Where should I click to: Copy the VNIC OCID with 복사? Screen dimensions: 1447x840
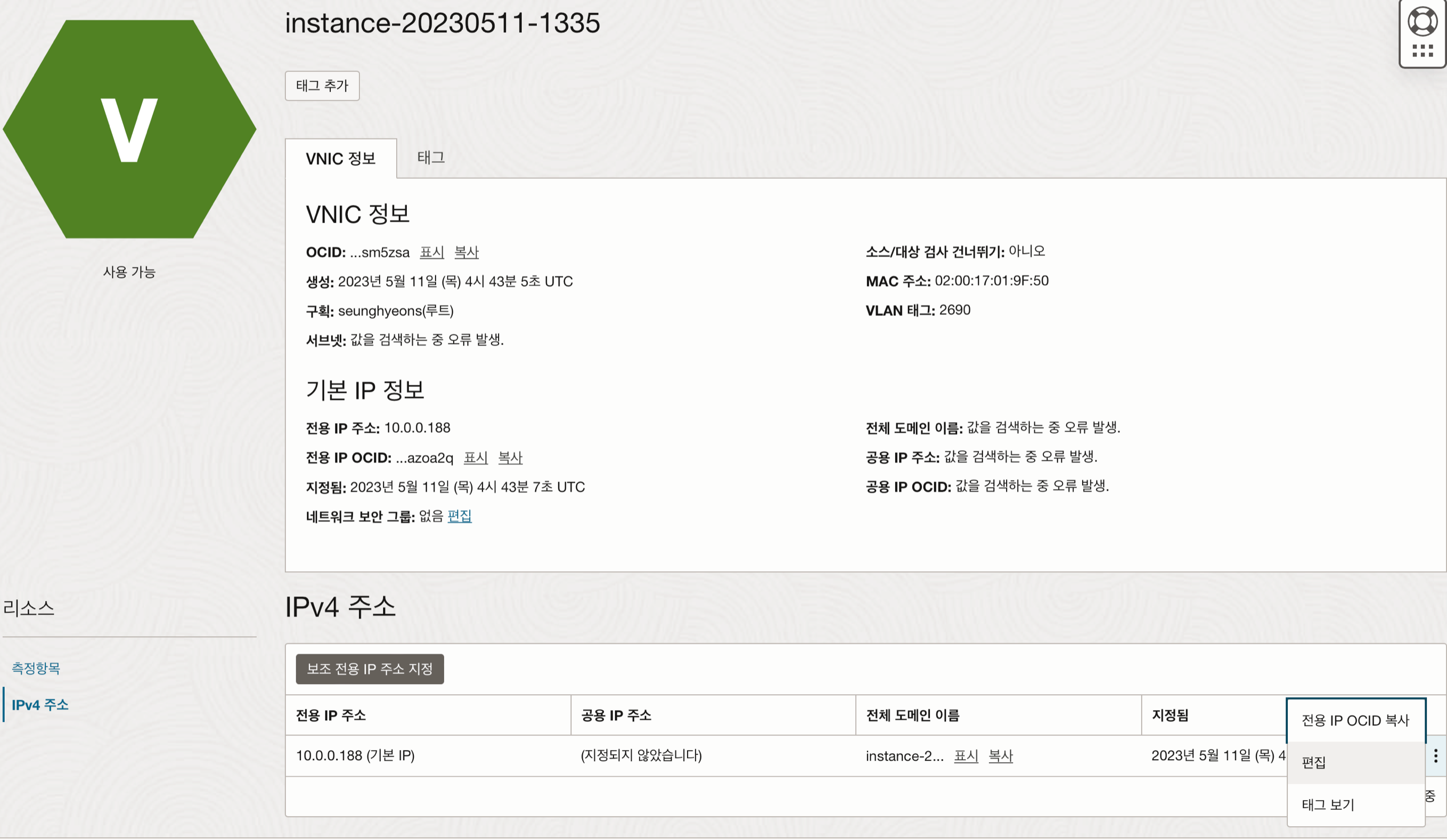coord(466,252)
